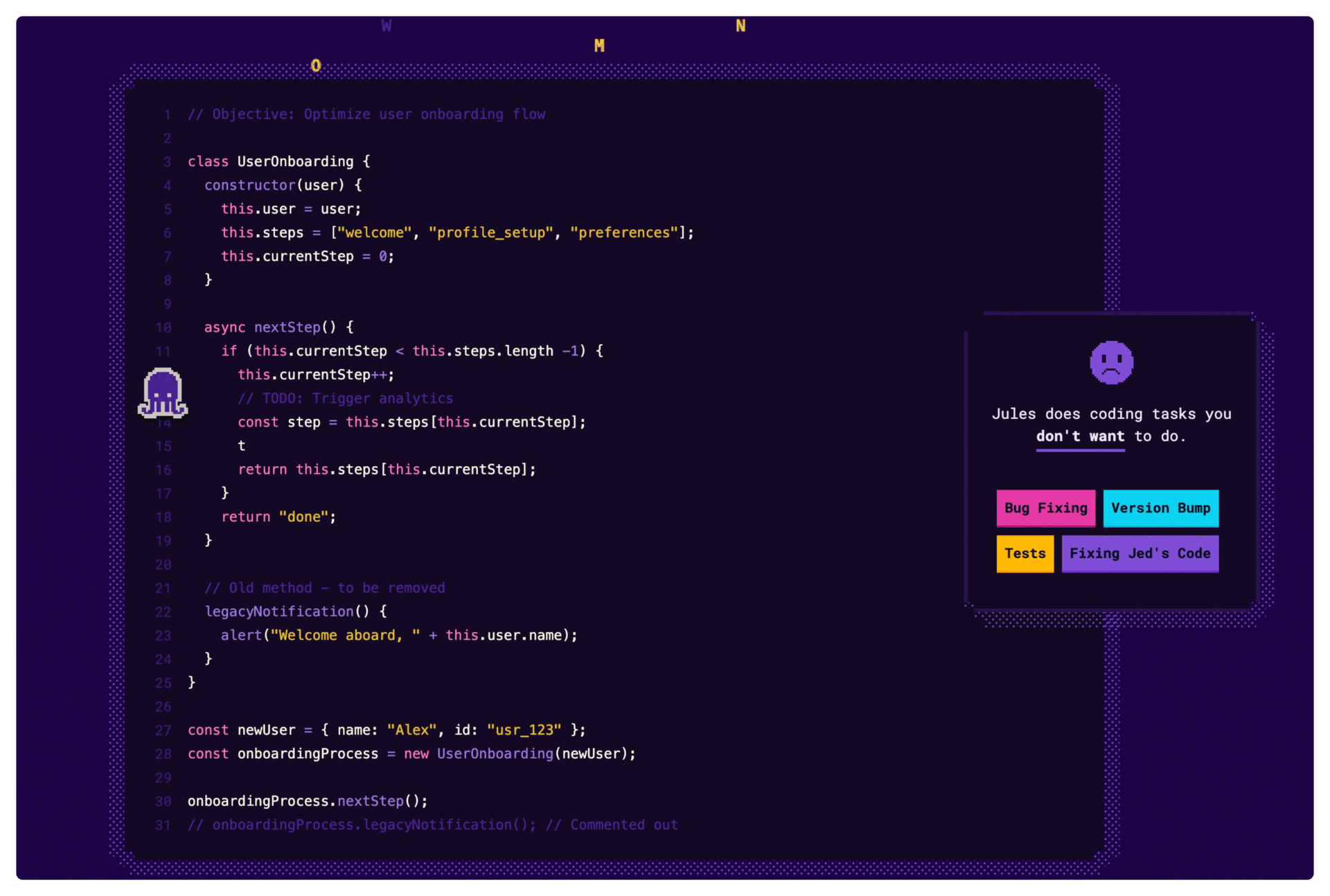Click the yellow letter O on border

316,66
